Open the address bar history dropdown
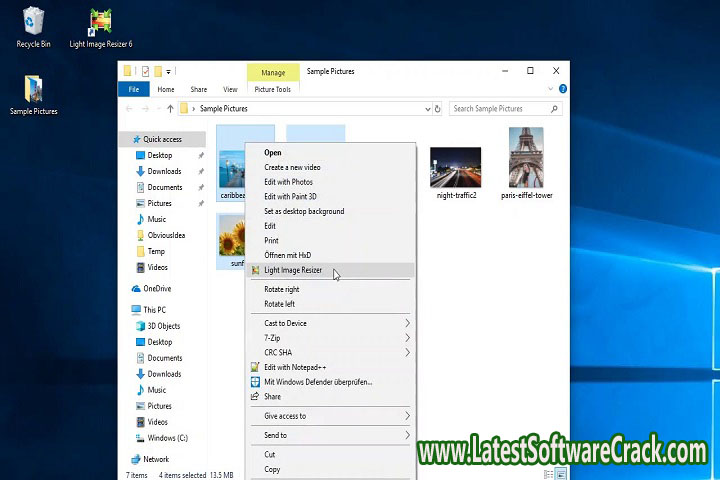Image resolution: width=720 pixels, height=480 pixels. [x=425, y=108]
